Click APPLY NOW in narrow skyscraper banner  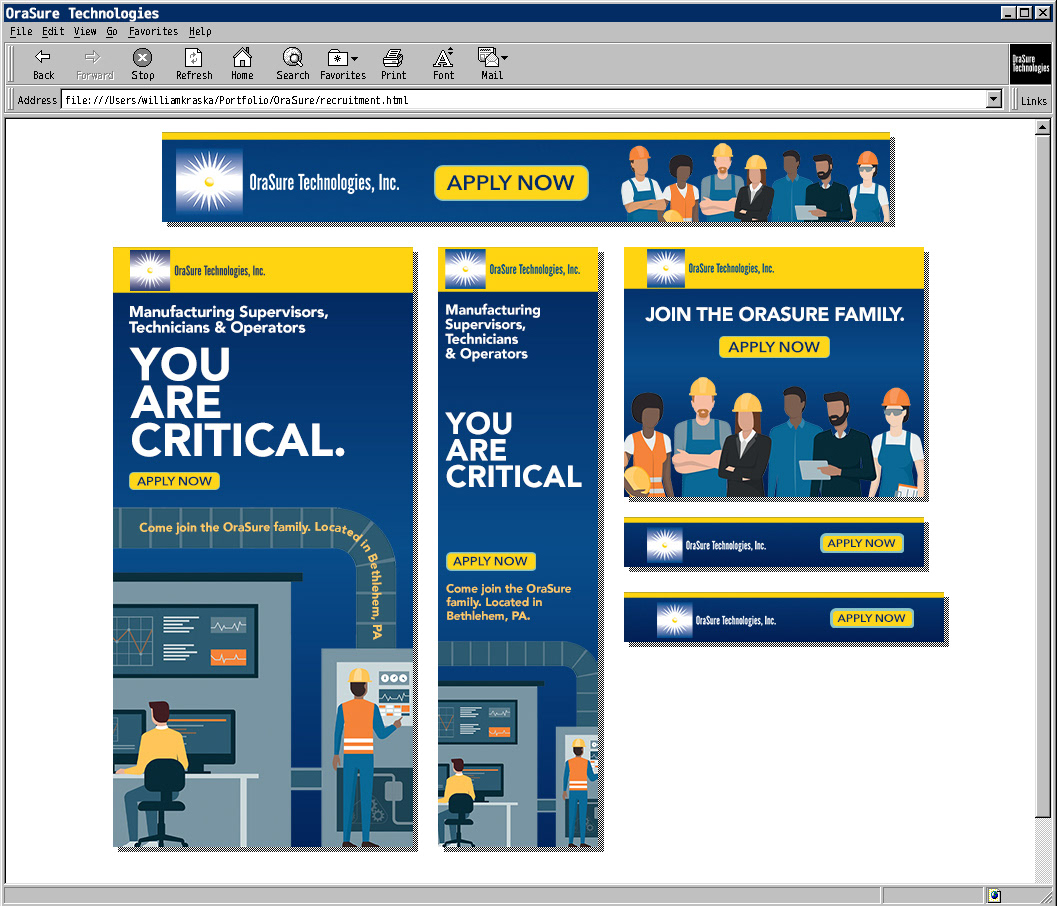pos(490,561)
